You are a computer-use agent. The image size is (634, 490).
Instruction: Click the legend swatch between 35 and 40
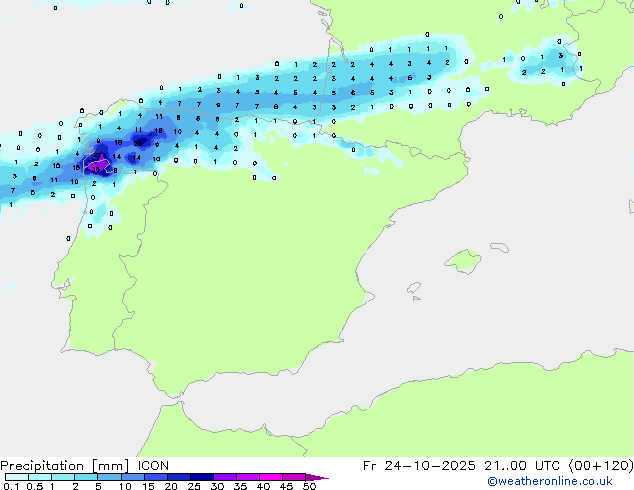pyautogui.click(x=247, y=477)
